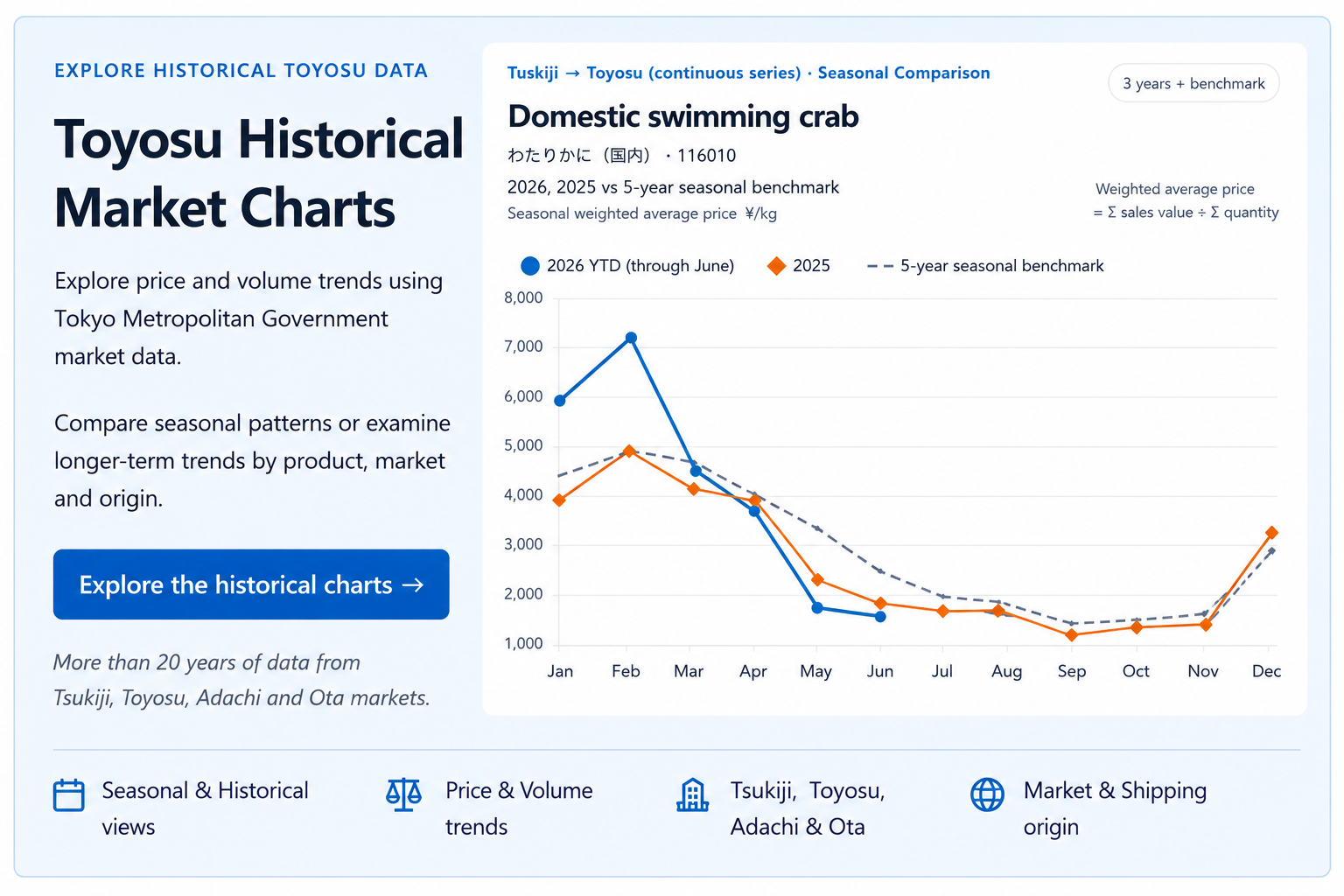Select the 3 years + benchmark pill
The image size is (1344, 896).
tap(1193, 83)
